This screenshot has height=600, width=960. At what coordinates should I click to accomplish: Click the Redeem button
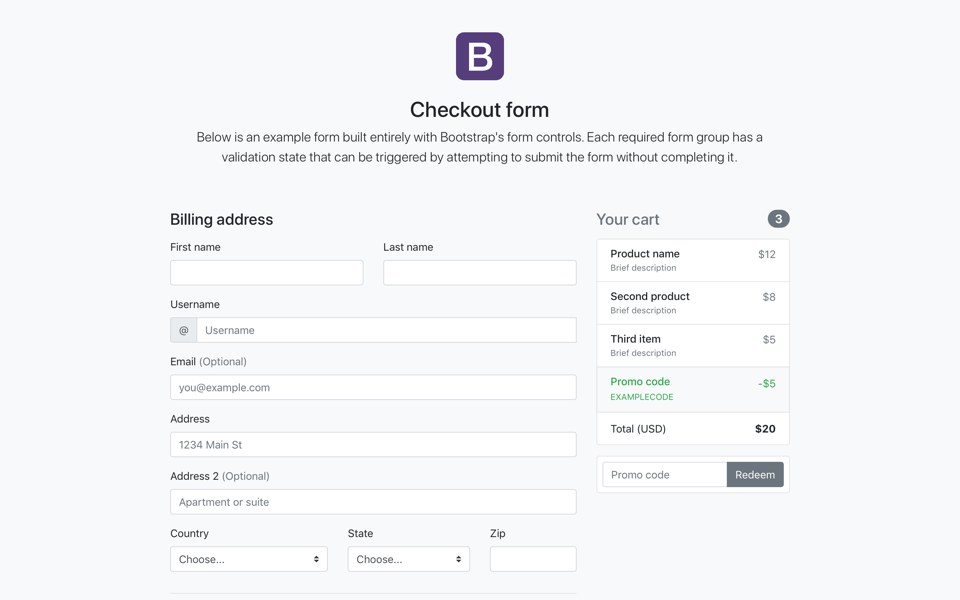click(x=755, y=474)
